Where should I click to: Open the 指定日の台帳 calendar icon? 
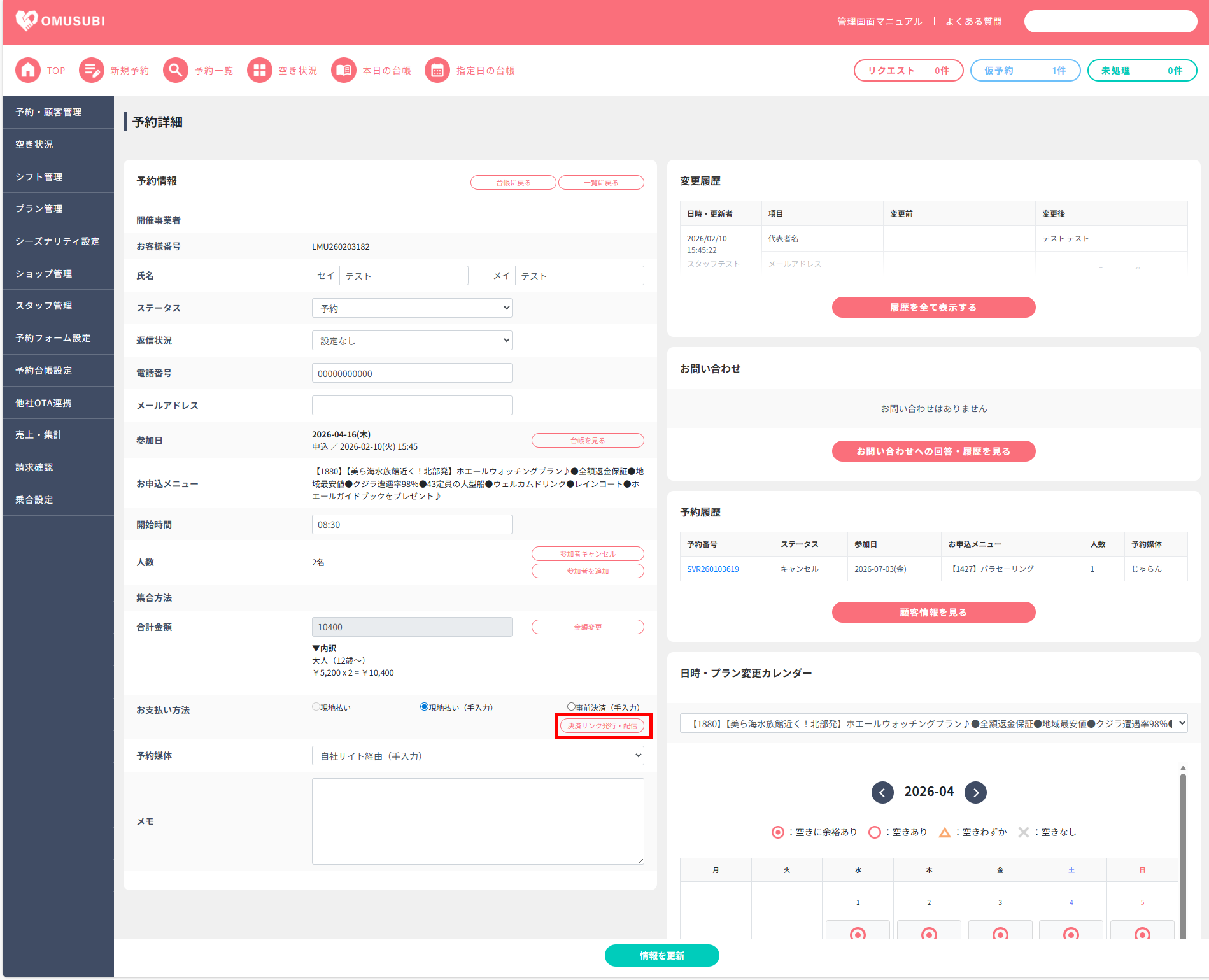click(x=437, y=71)
